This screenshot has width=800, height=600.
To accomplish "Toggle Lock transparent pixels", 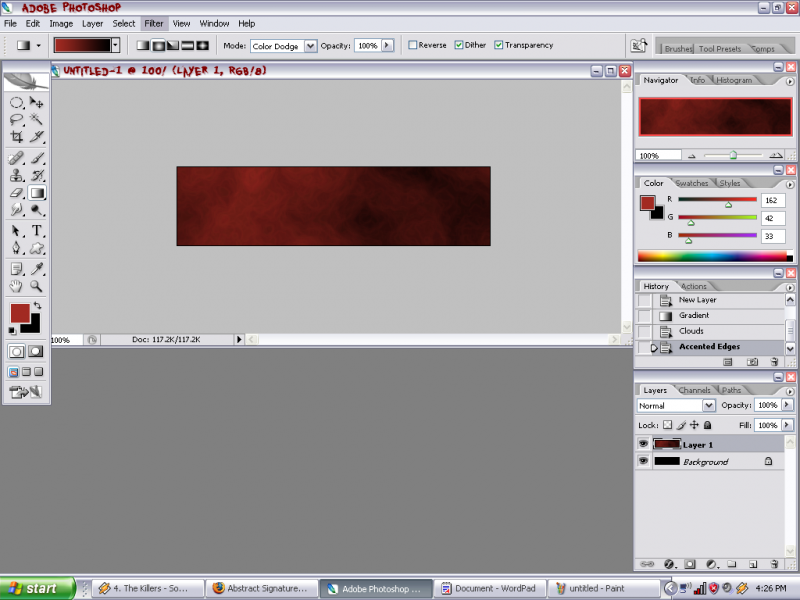I will pos(667,424).
